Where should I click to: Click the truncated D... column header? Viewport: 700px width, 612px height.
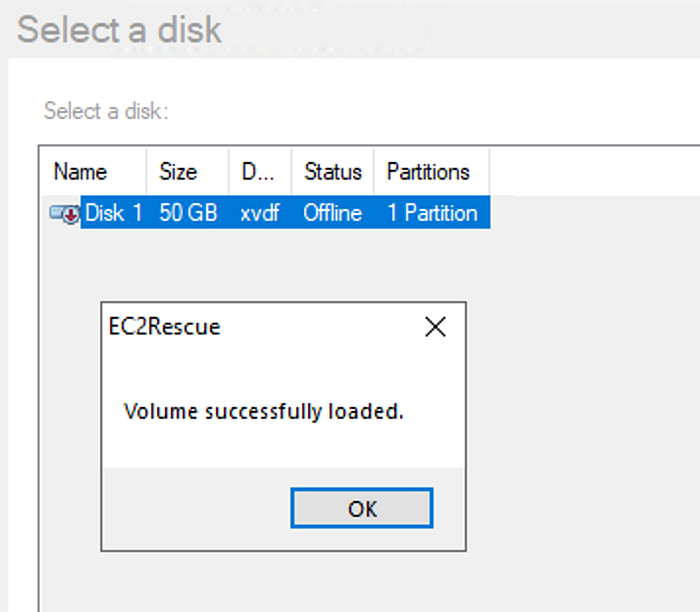click(260, 172)
